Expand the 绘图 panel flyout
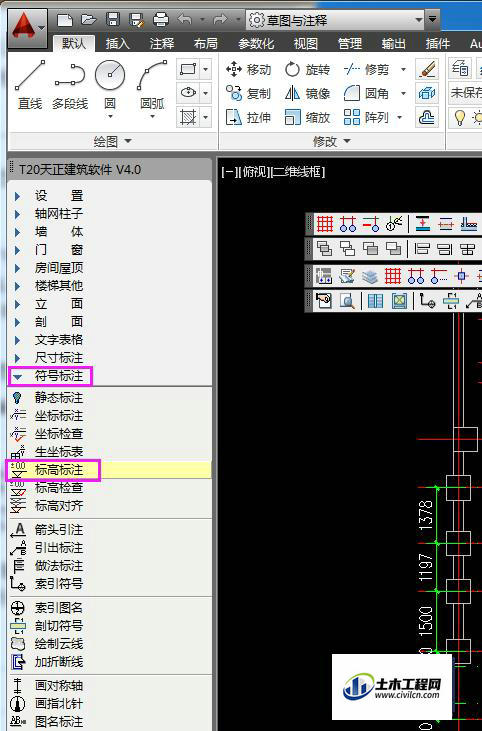The image size is (482, 731). click(x=113, y=141)
